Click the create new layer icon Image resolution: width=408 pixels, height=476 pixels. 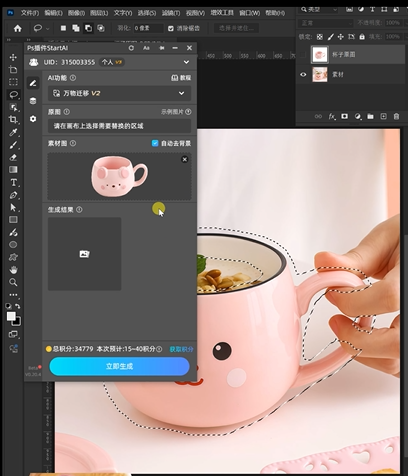point(383,116)
